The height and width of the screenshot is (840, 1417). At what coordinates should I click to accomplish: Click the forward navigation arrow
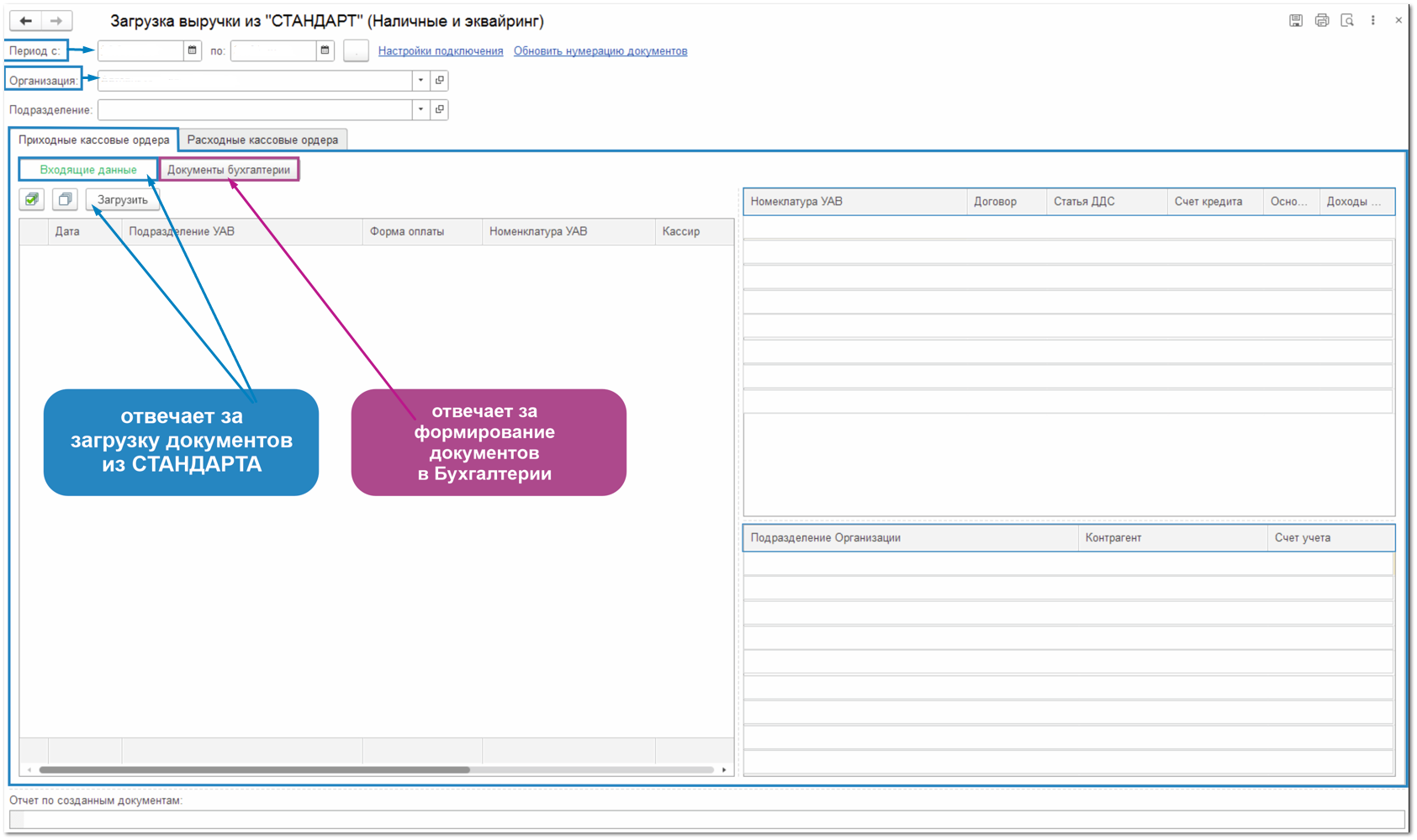(x=56, y=21)
